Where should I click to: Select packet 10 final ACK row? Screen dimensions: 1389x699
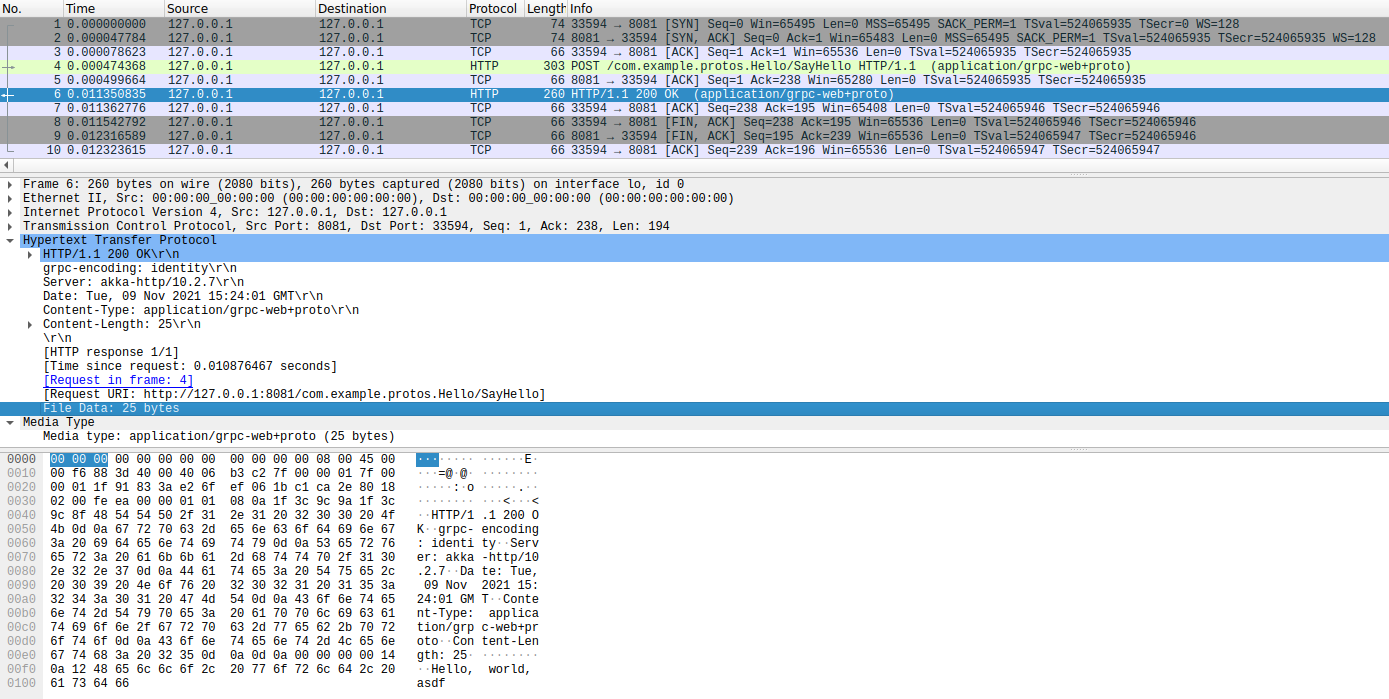(694, 150)
